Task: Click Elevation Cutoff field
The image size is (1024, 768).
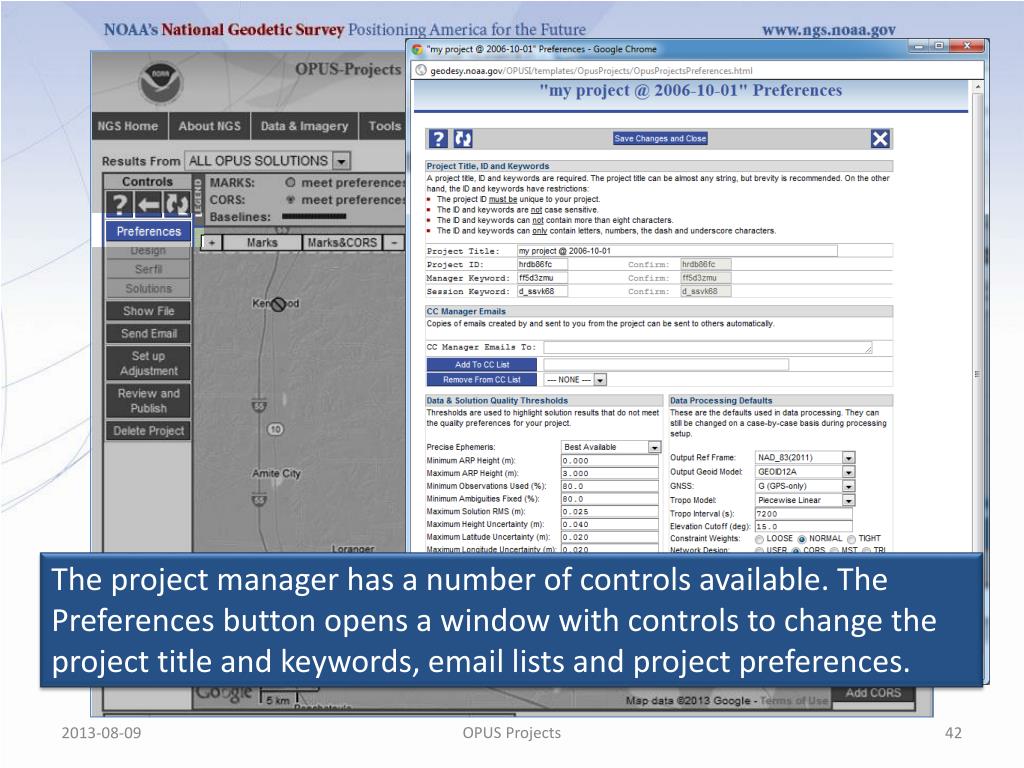Action: (x=803, y=526)
